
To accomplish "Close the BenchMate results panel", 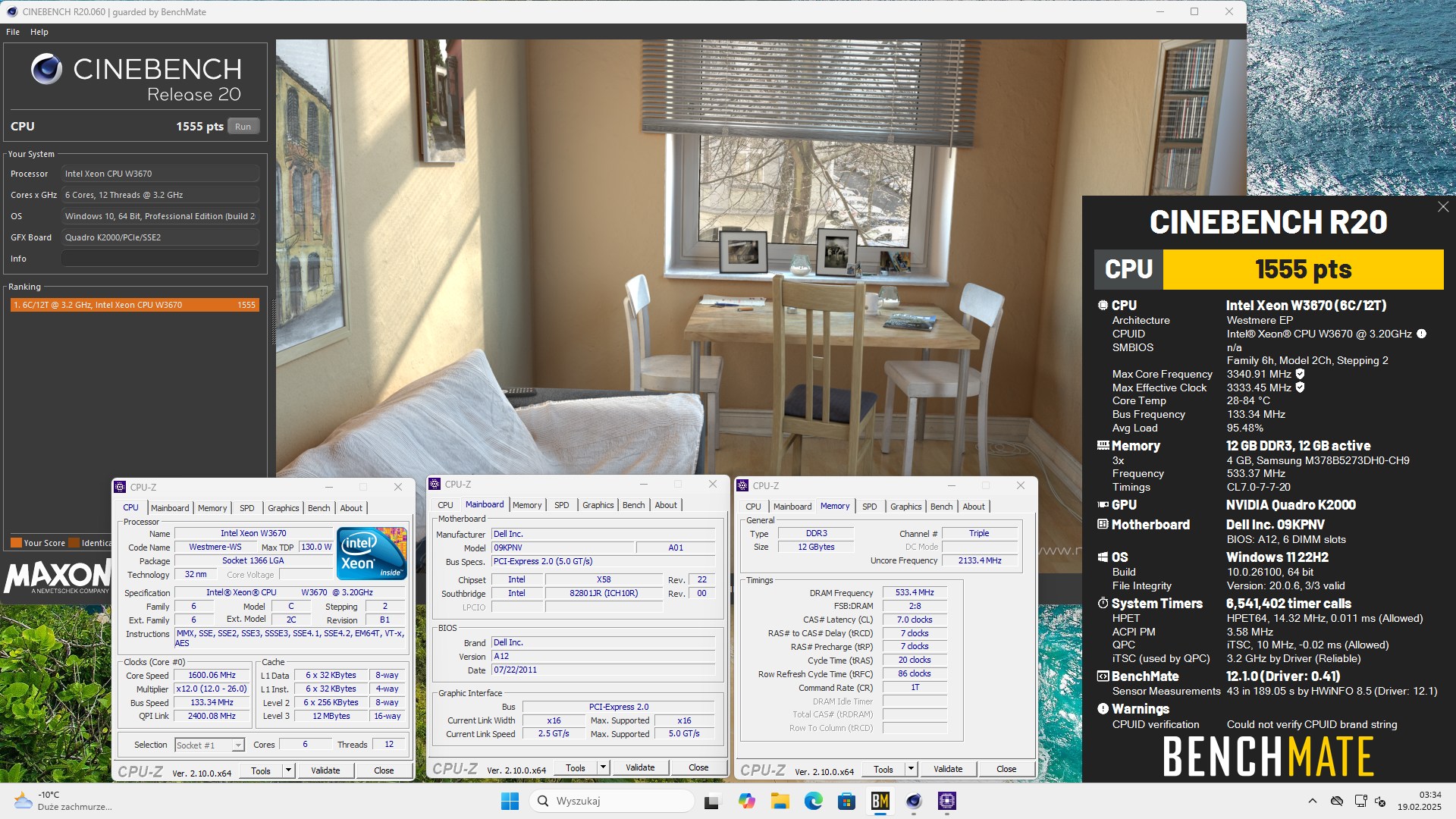I will point(1442,207).
